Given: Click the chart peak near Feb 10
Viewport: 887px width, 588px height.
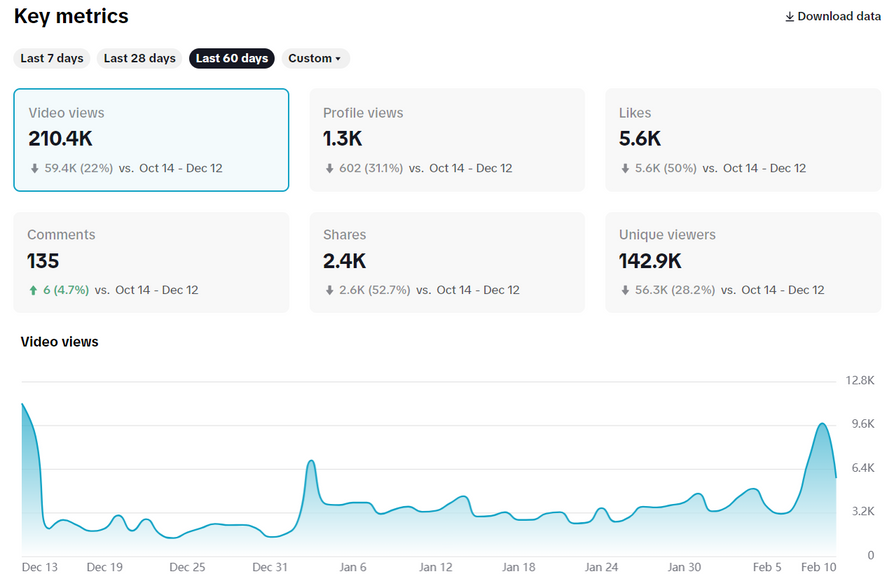Looking at the screenshot, I should [822, 424].
